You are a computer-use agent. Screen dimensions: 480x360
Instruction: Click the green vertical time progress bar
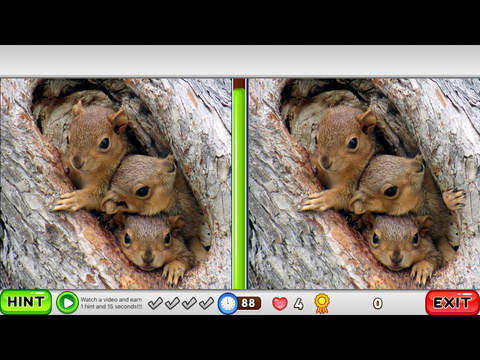(239, 188)
